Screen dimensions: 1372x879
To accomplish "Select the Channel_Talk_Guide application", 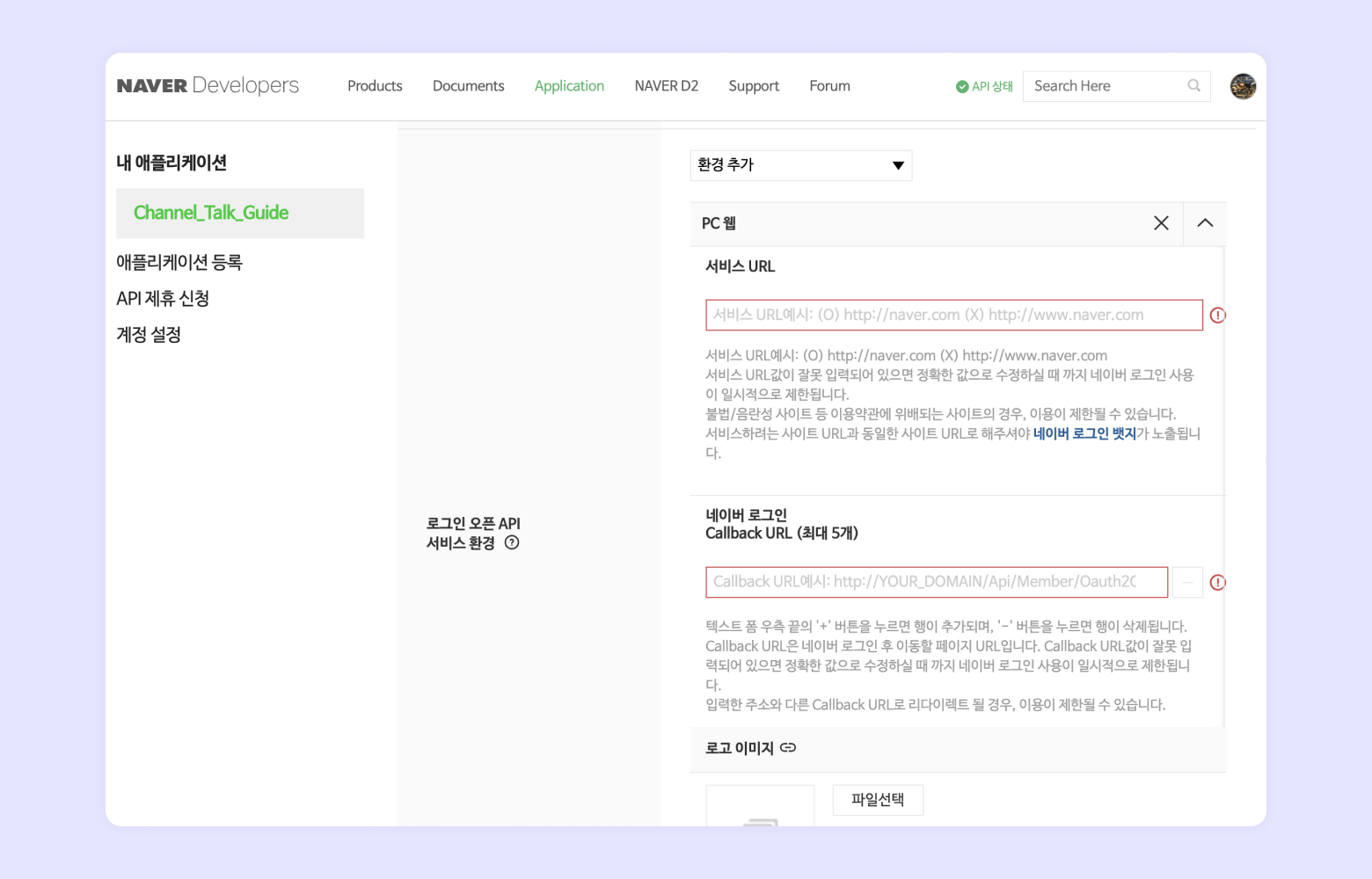I will point(240,213).
